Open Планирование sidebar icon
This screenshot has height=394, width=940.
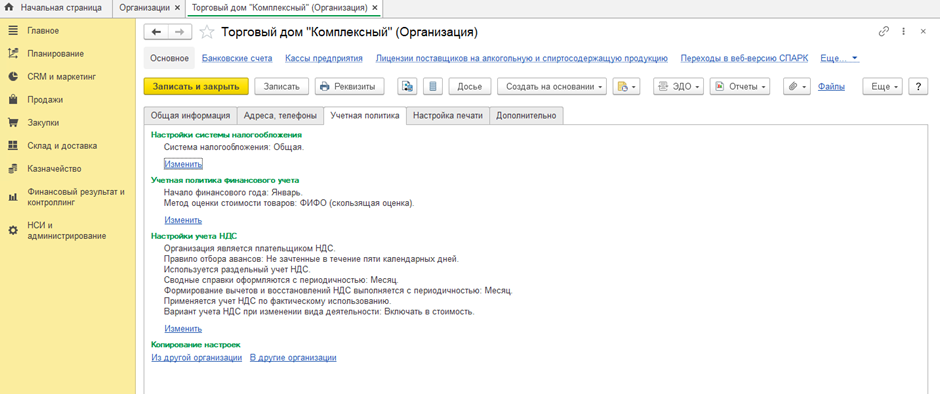tap(13, 53)
